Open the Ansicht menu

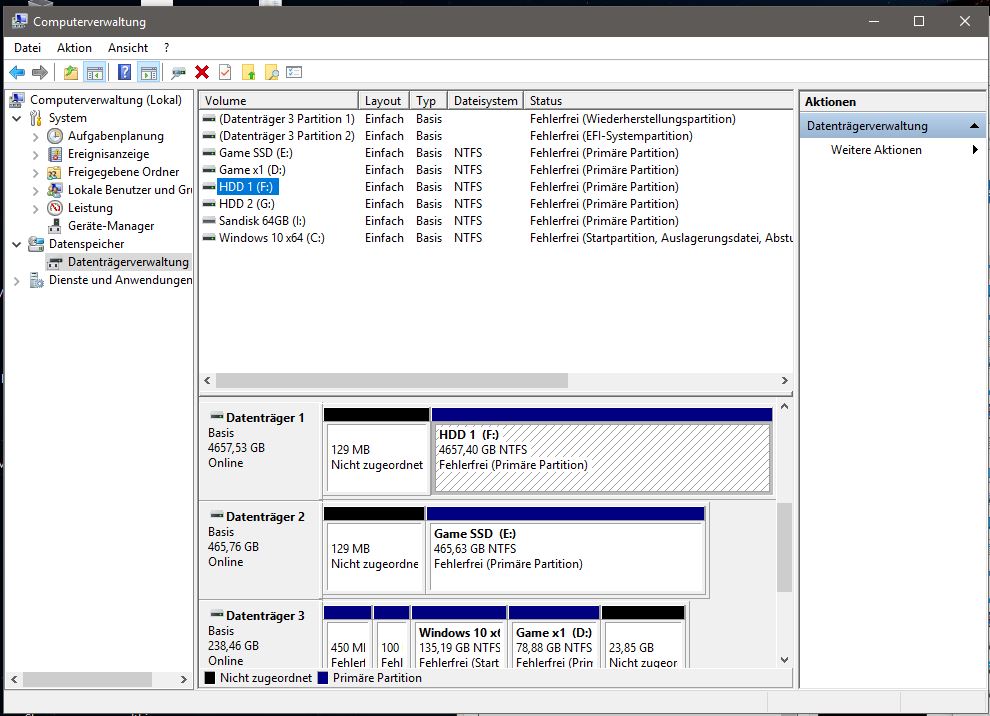128,48
